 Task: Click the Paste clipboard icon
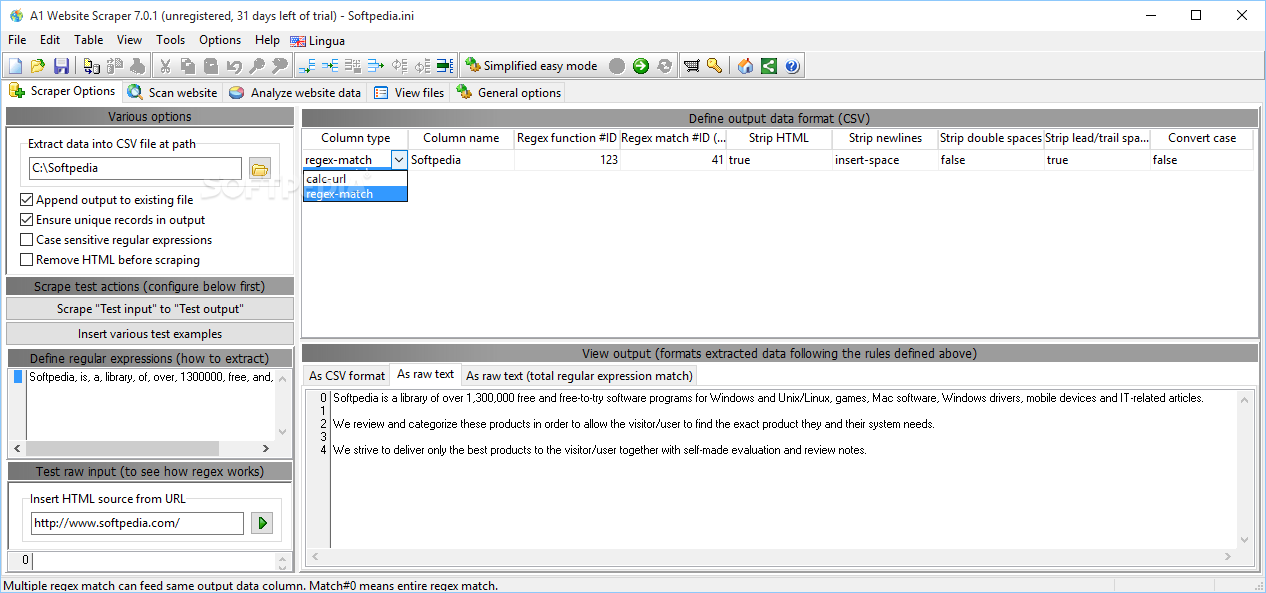coord(211,66)
